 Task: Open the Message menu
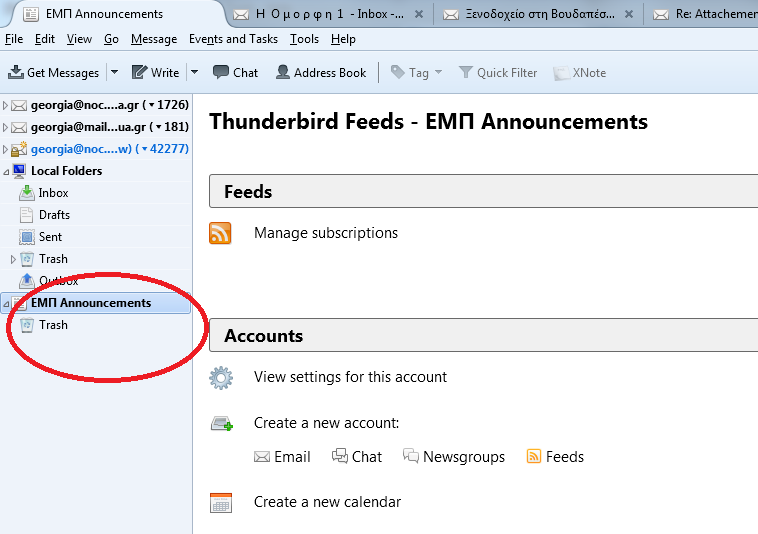154,39
